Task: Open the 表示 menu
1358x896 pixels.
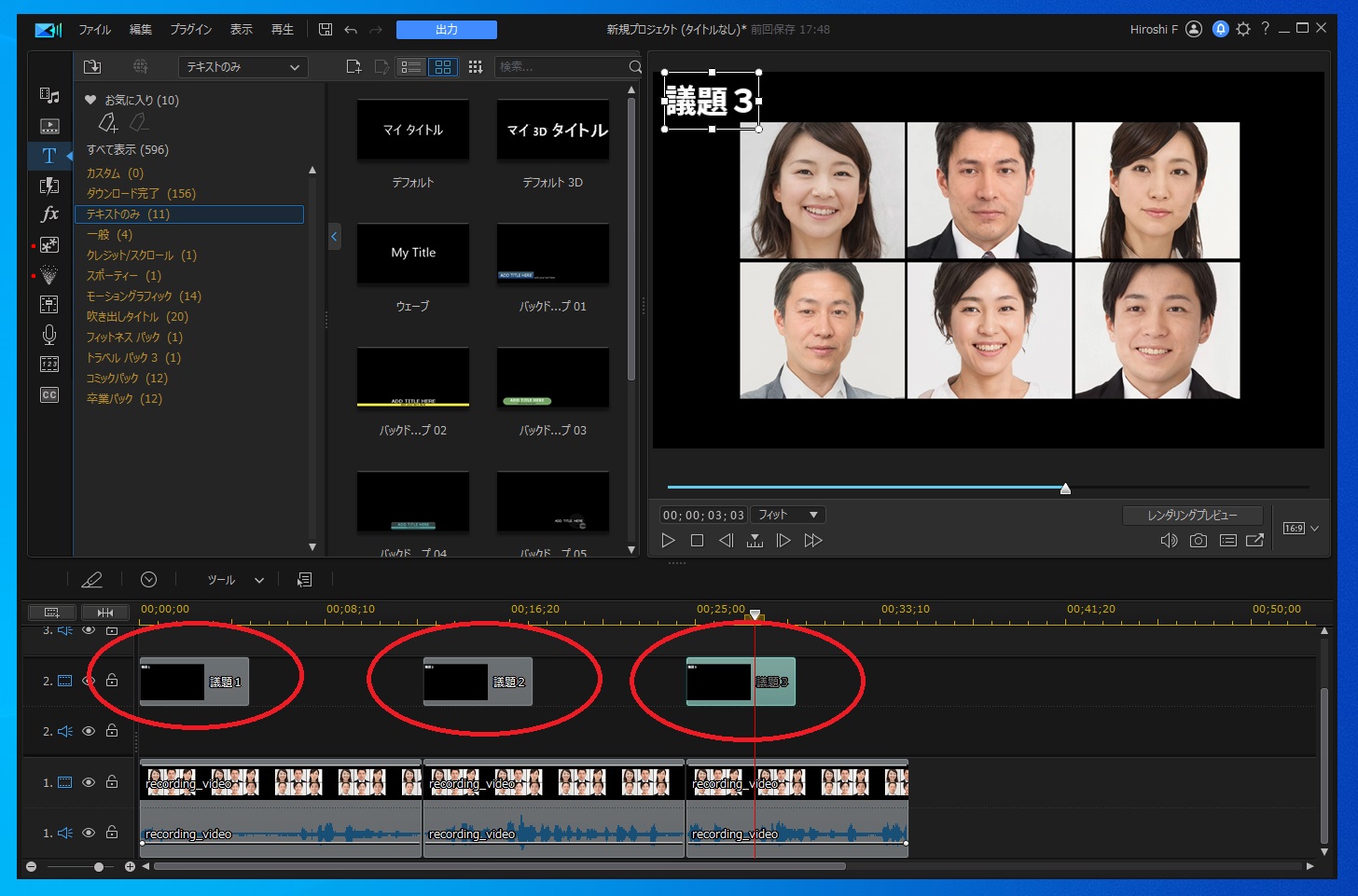Action: [x=242, y=30]
